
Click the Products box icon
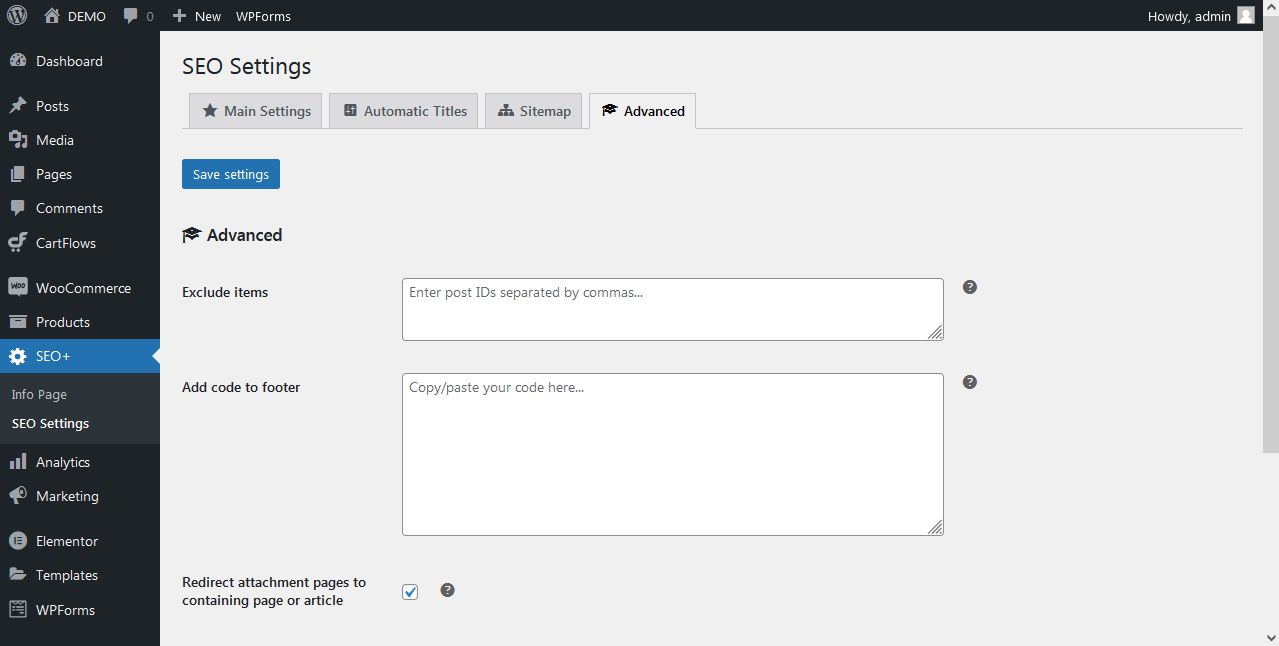[x=17, y=322]
